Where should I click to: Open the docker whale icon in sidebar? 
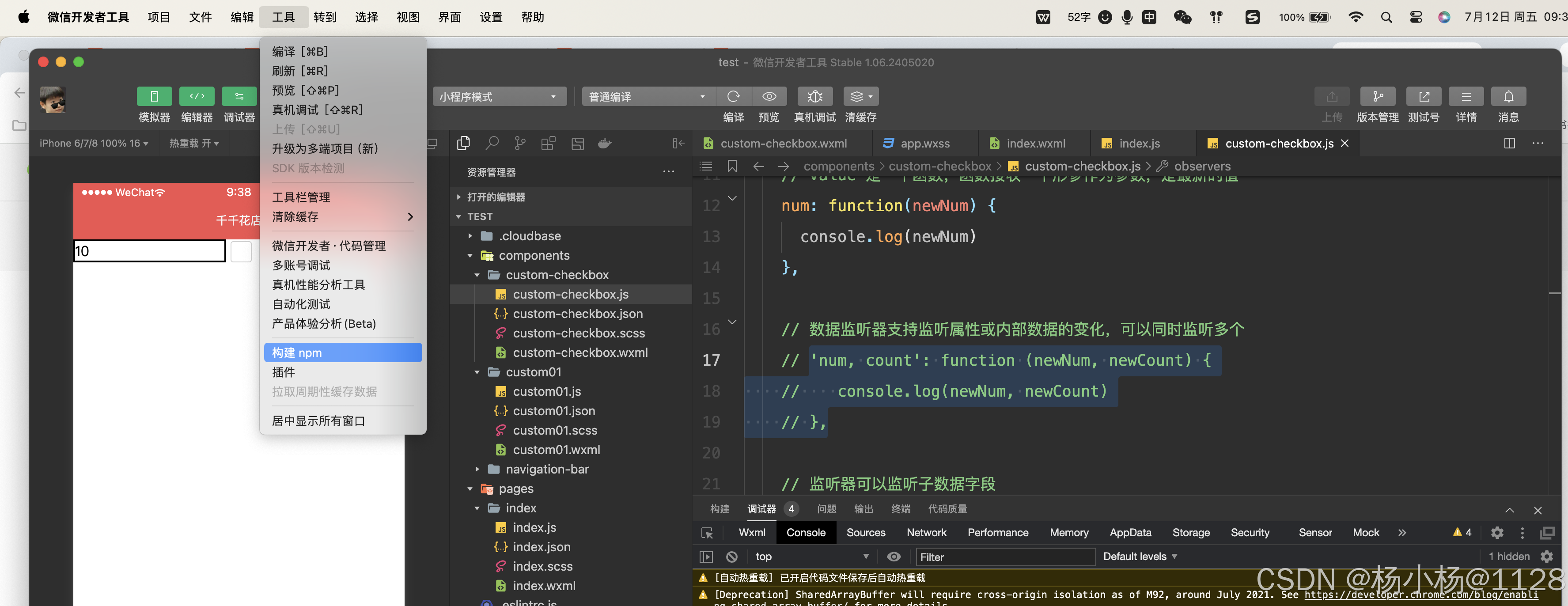(x=604, y=144)
